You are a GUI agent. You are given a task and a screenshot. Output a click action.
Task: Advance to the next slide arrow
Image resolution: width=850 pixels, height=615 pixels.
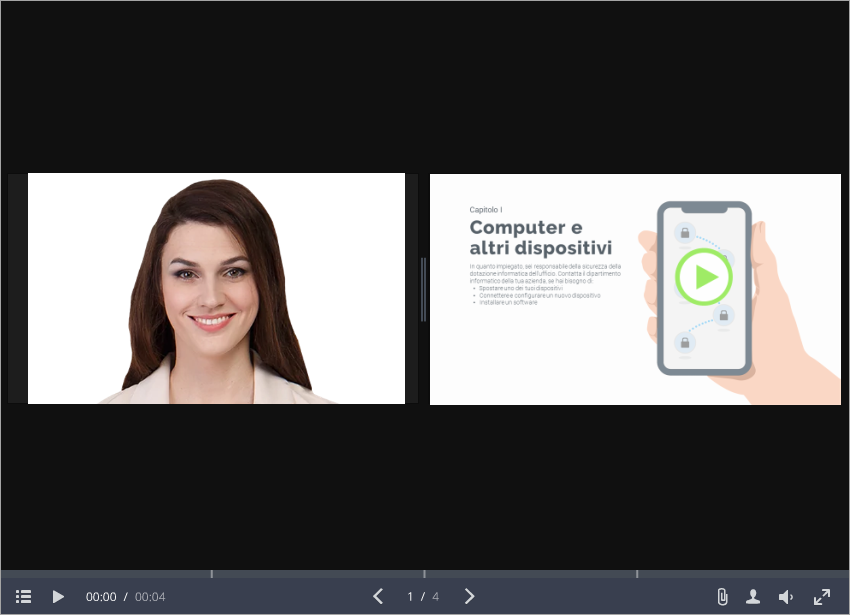[470, 597]
